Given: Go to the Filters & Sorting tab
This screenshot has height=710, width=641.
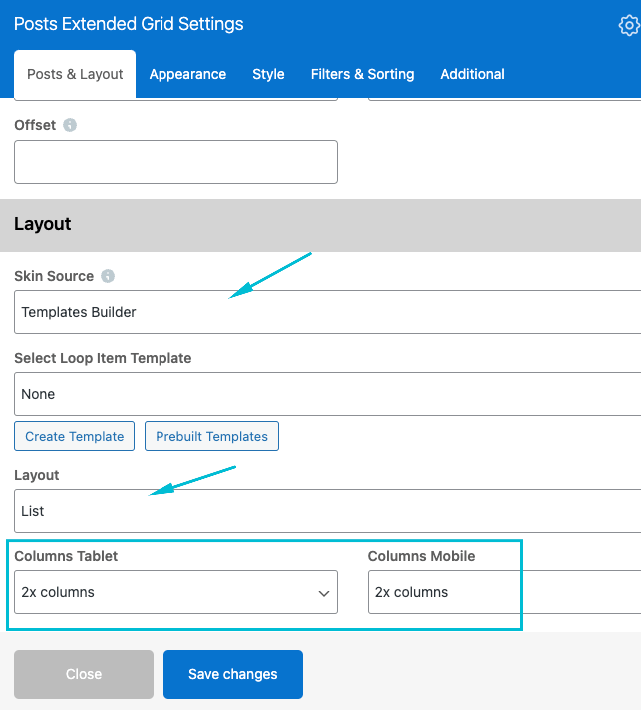Looking at the screenshot, I should pyautogui.click(x=362, y=74).
